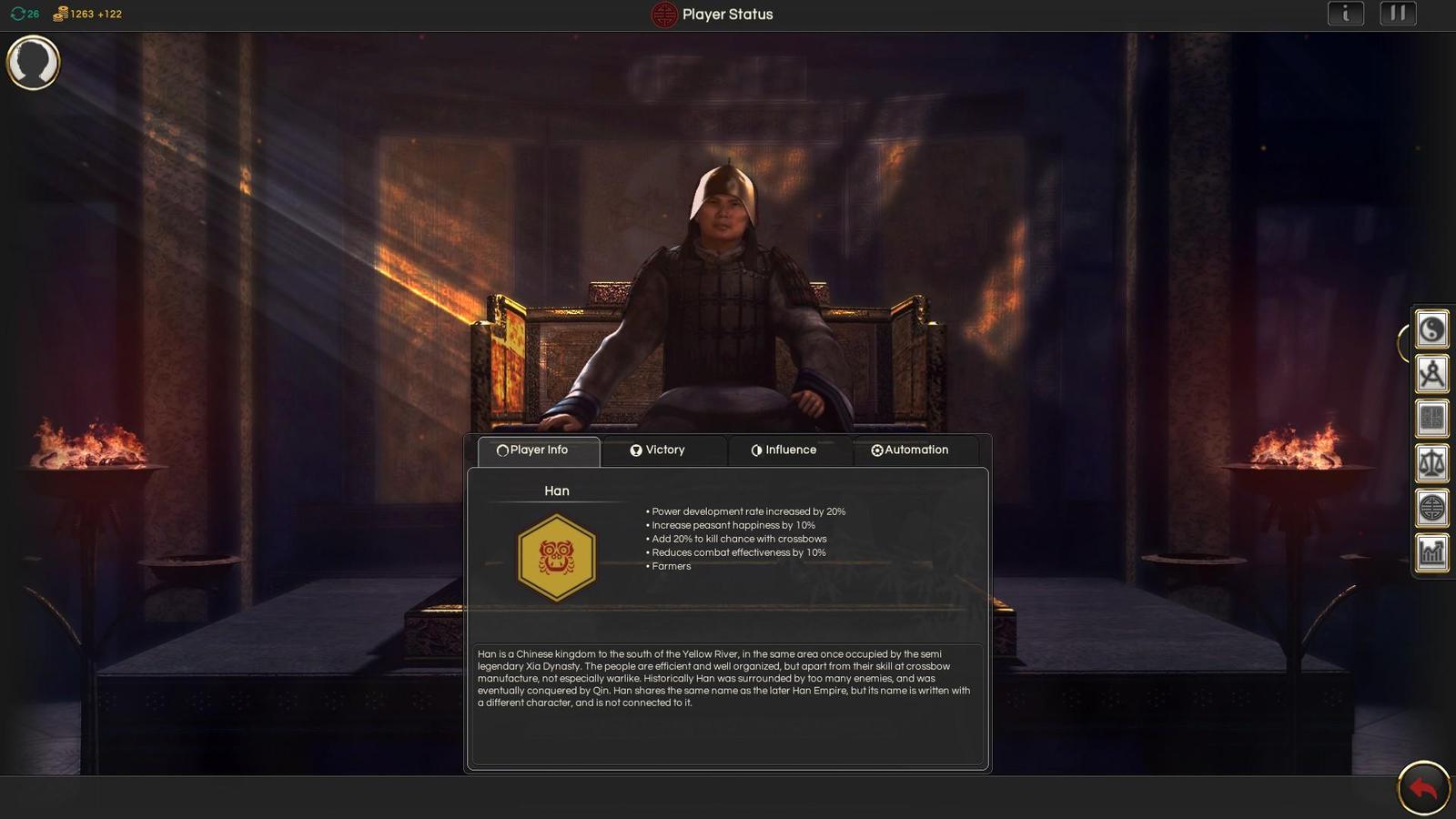Viewport: 1456px width, 819px height.
Task: Click the Han faction hexagon emblem
Action: tap(557, 558)
